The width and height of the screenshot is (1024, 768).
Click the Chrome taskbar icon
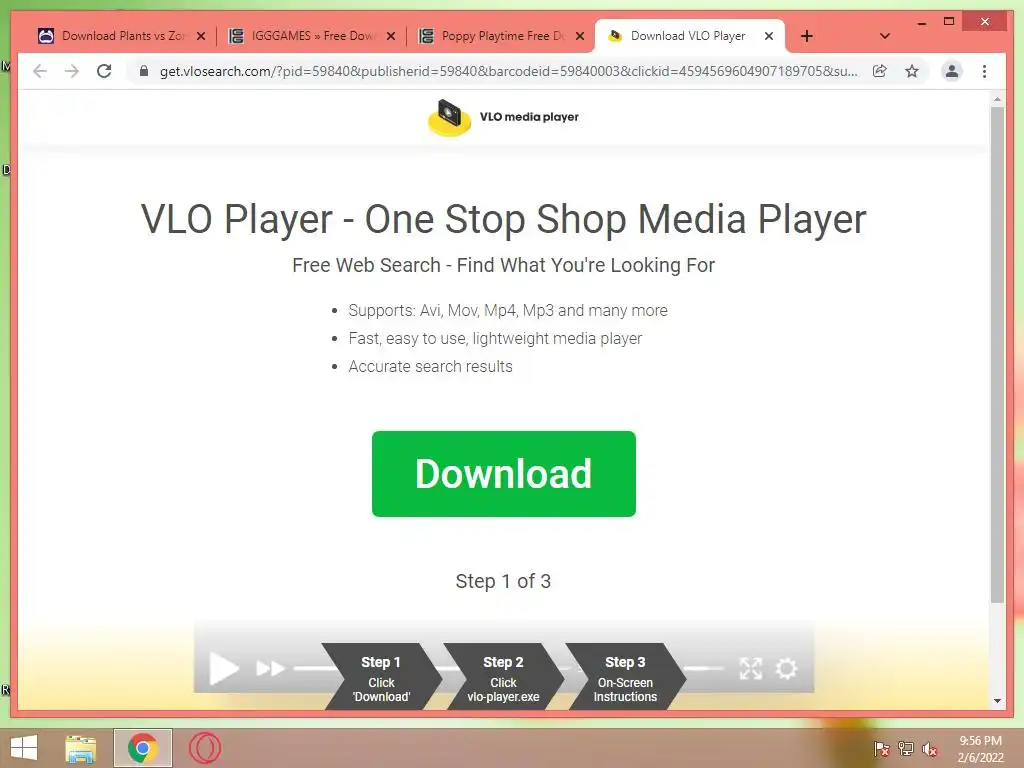tap(143, 748)
